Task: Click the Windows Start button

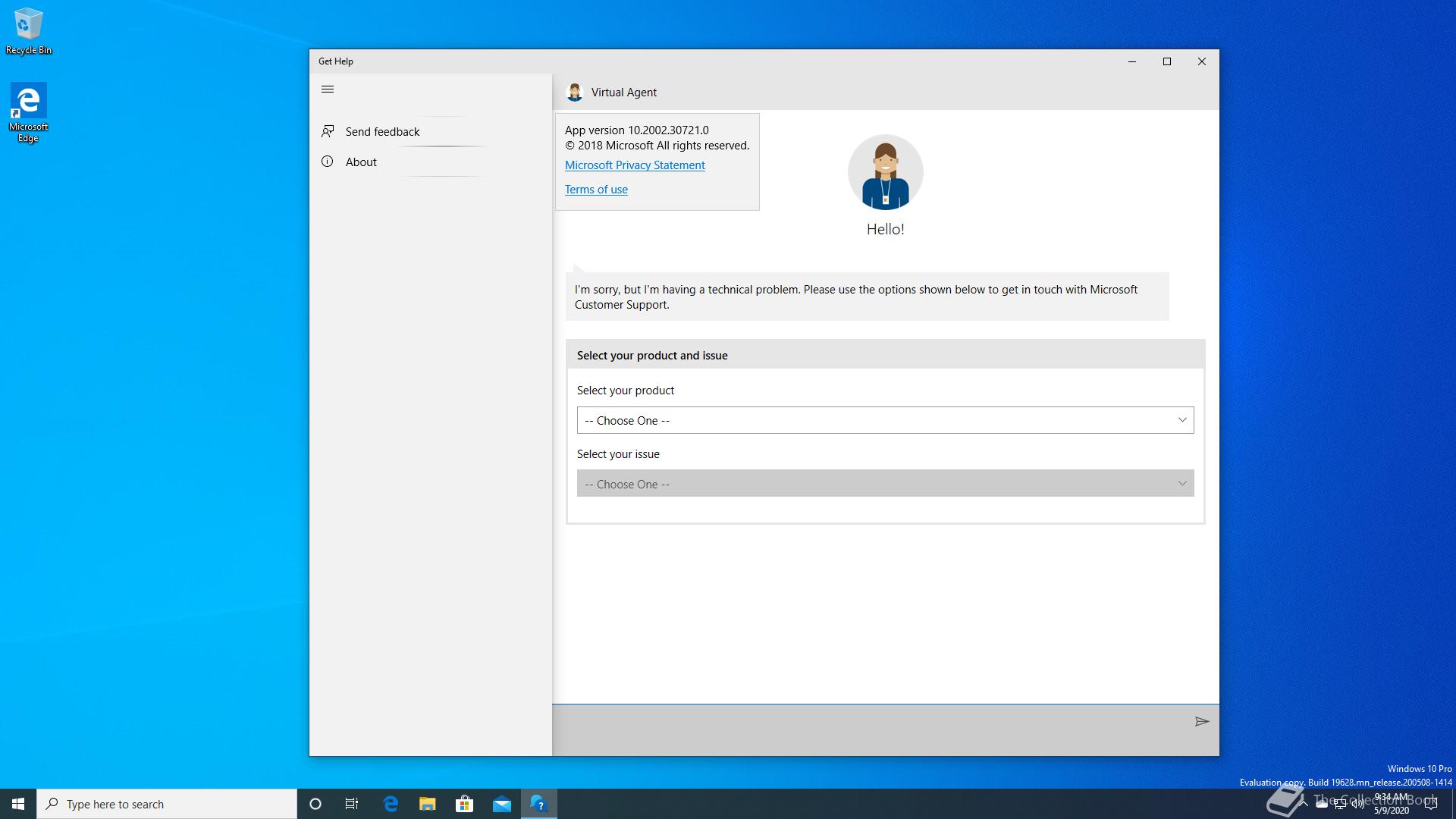Action: point(18,804)
